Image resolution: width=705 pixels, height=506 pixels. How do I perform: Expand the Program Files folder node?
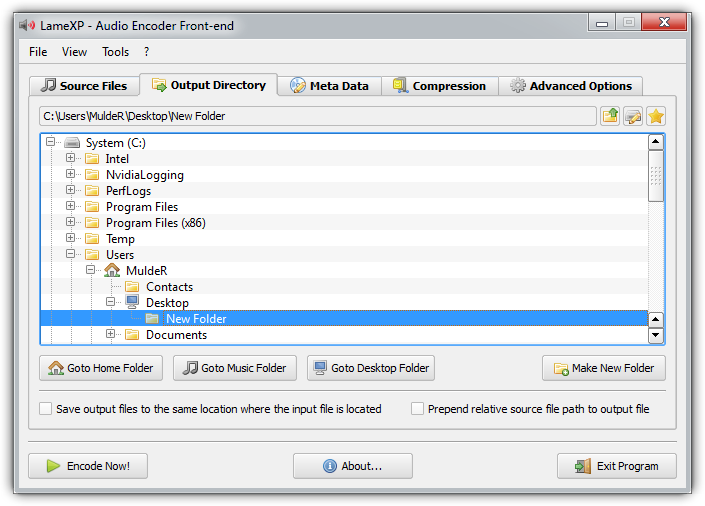coord(71,206)
